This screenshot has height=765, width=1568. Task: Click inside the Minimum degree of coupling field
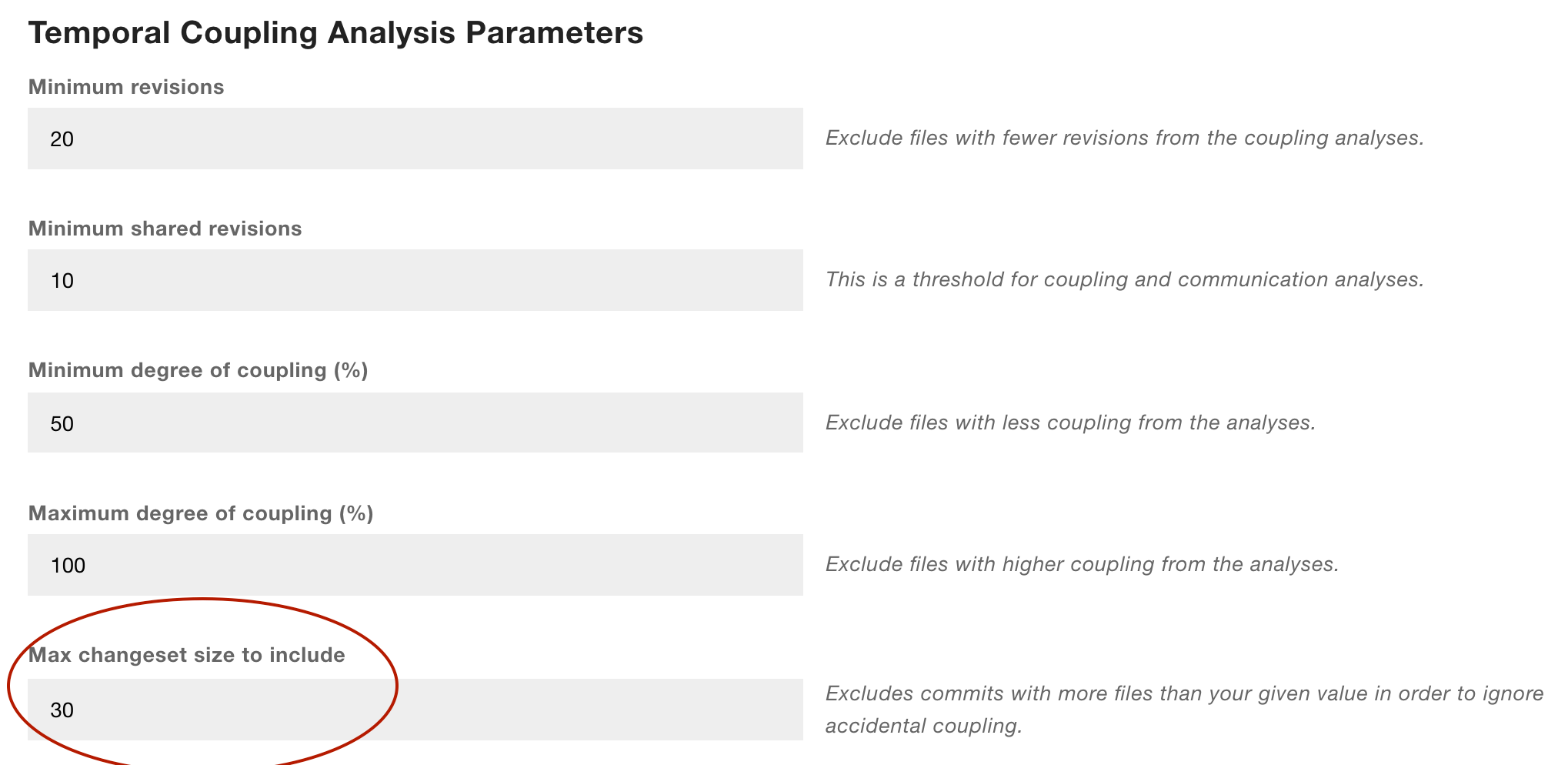415,423
